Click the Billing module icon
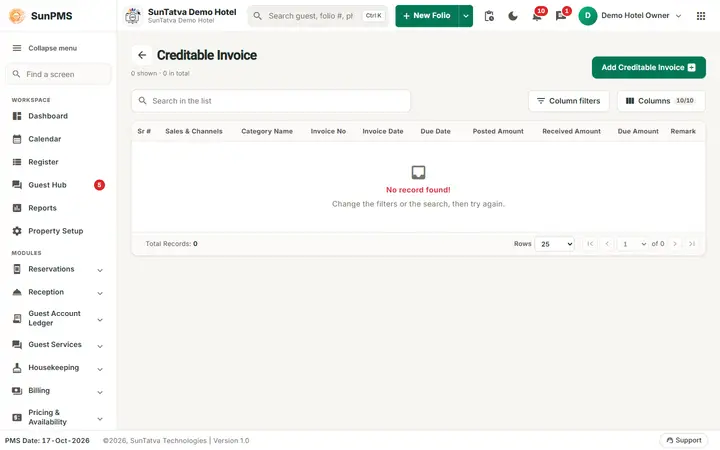 point(17,391)
